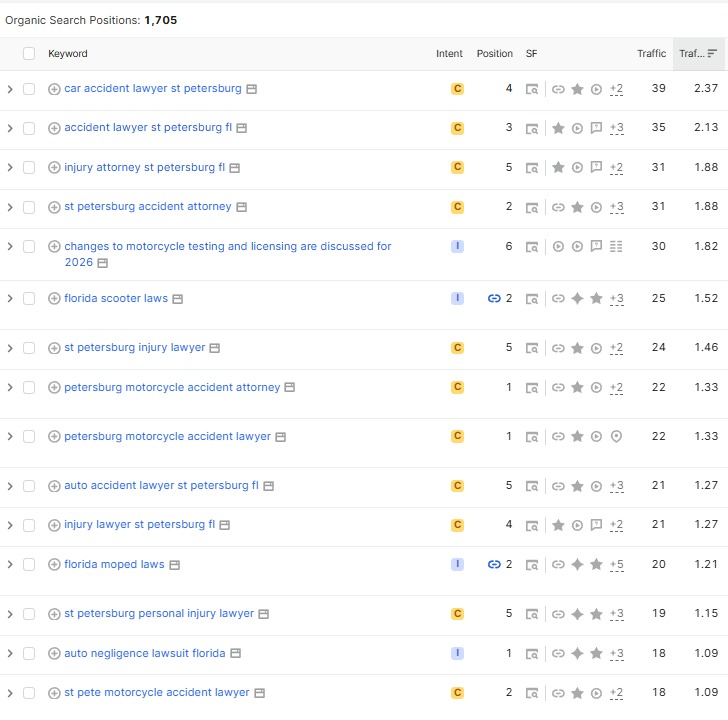Expand the 'injury lawyer st petersburg fl' row
728x720 pixels.
[x=10, y=525]
